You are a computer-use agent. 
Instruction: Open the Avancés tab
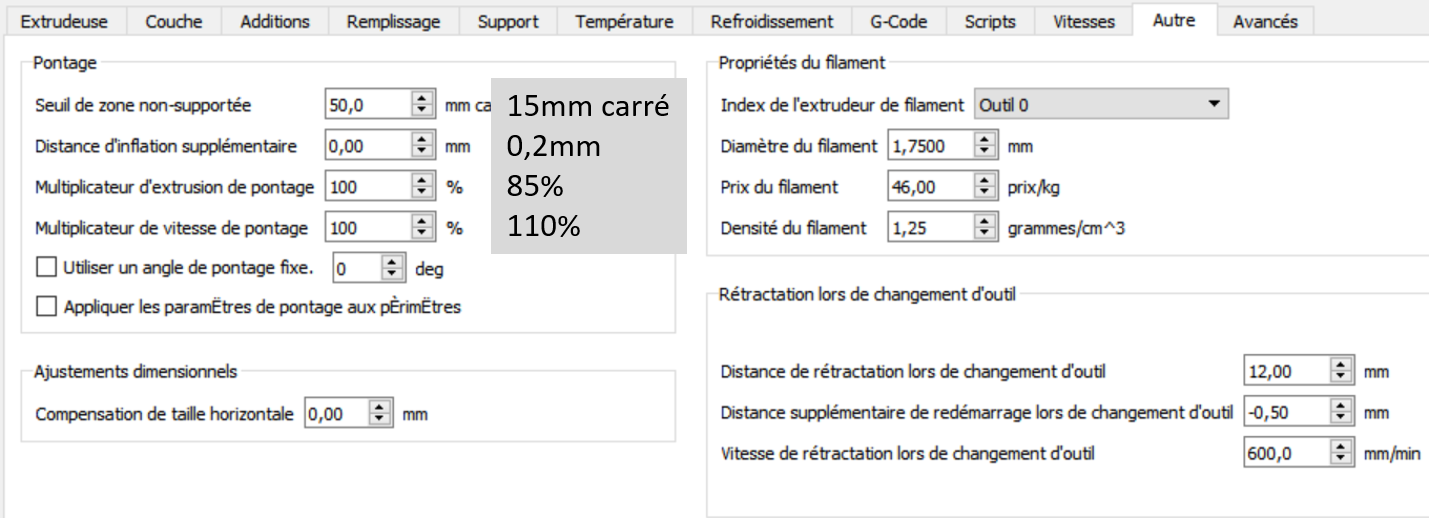coord(1265,21)
